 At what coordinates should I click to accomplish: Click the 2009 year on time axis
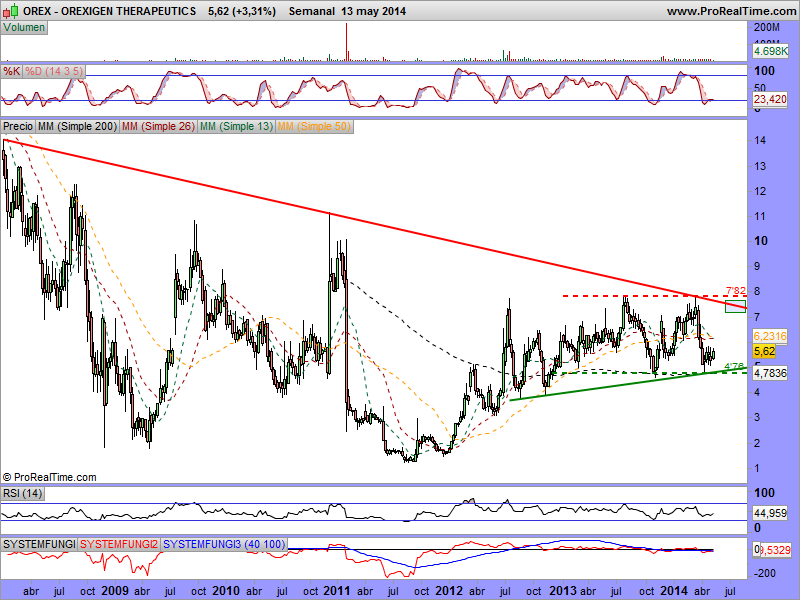[114, 591]
